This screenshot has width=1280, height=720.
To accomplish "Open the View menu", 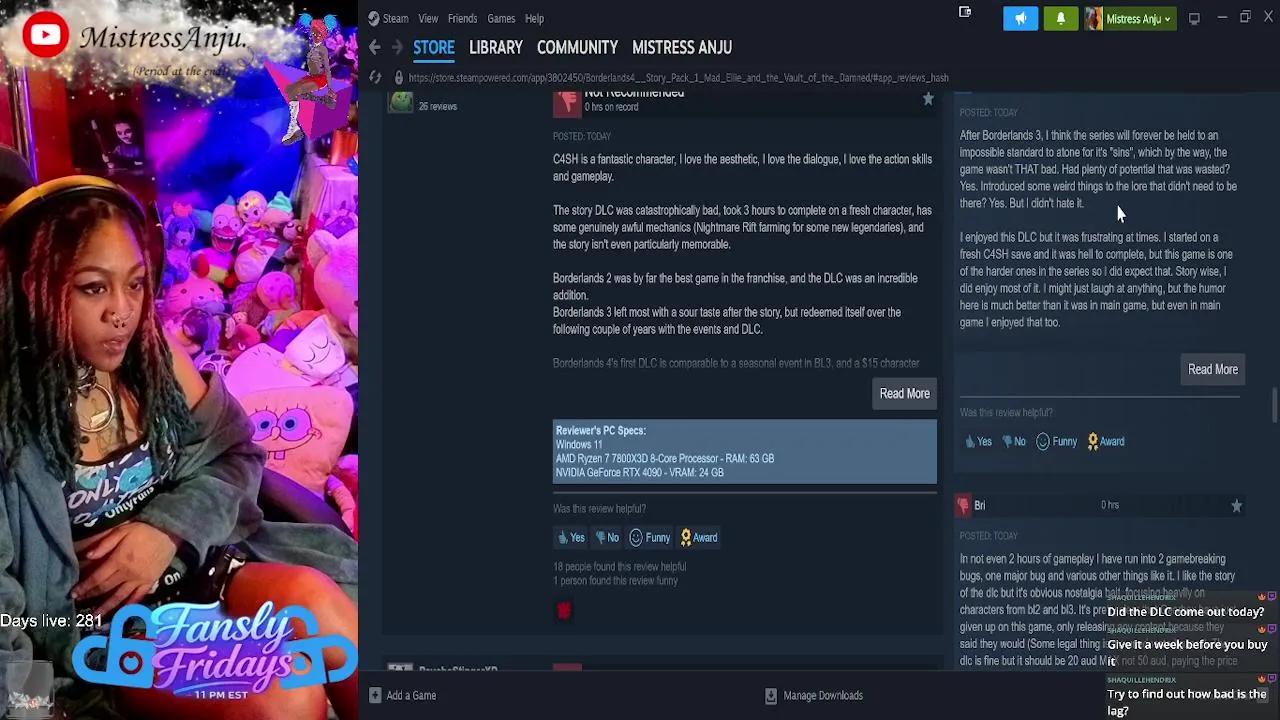I will click(x=428, y=18).
